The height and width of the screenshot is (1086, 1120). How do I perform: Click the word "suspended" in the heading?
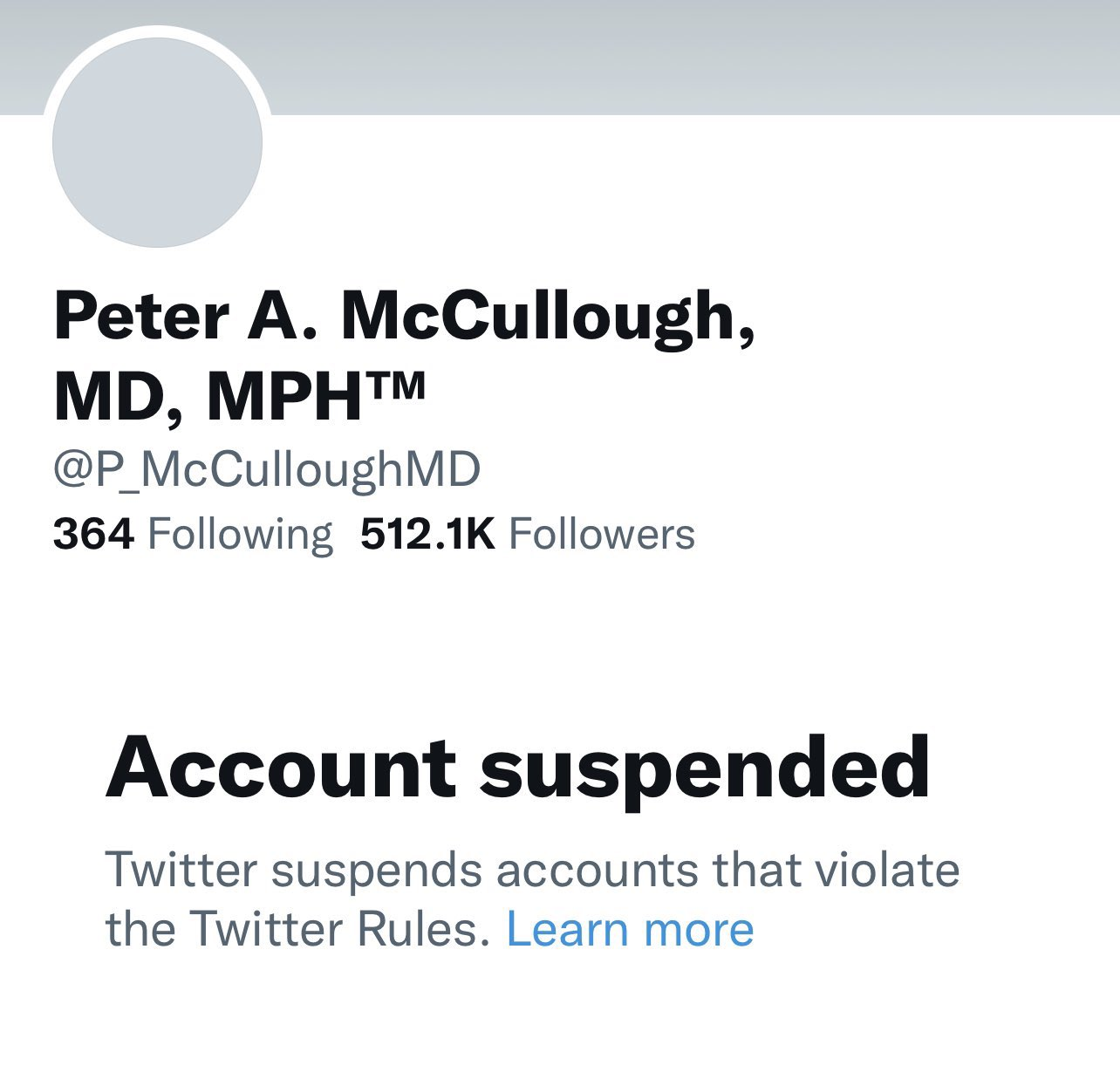point(705,769)
